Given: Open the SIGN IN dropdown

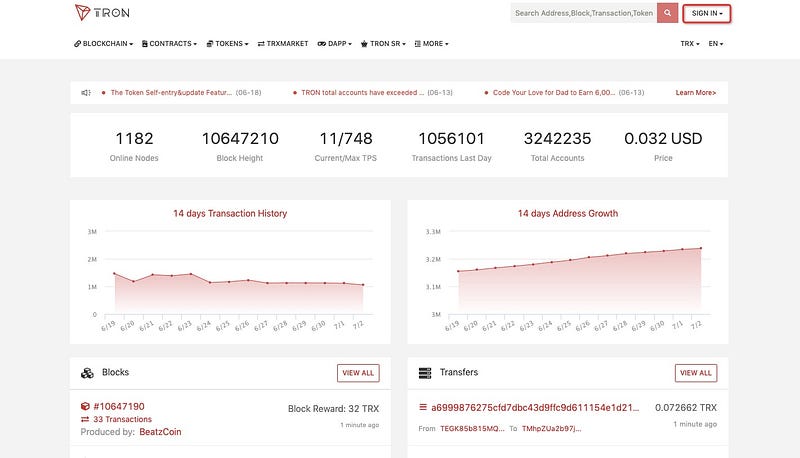Looking at the screenshot, I should [x=707, y=13].
